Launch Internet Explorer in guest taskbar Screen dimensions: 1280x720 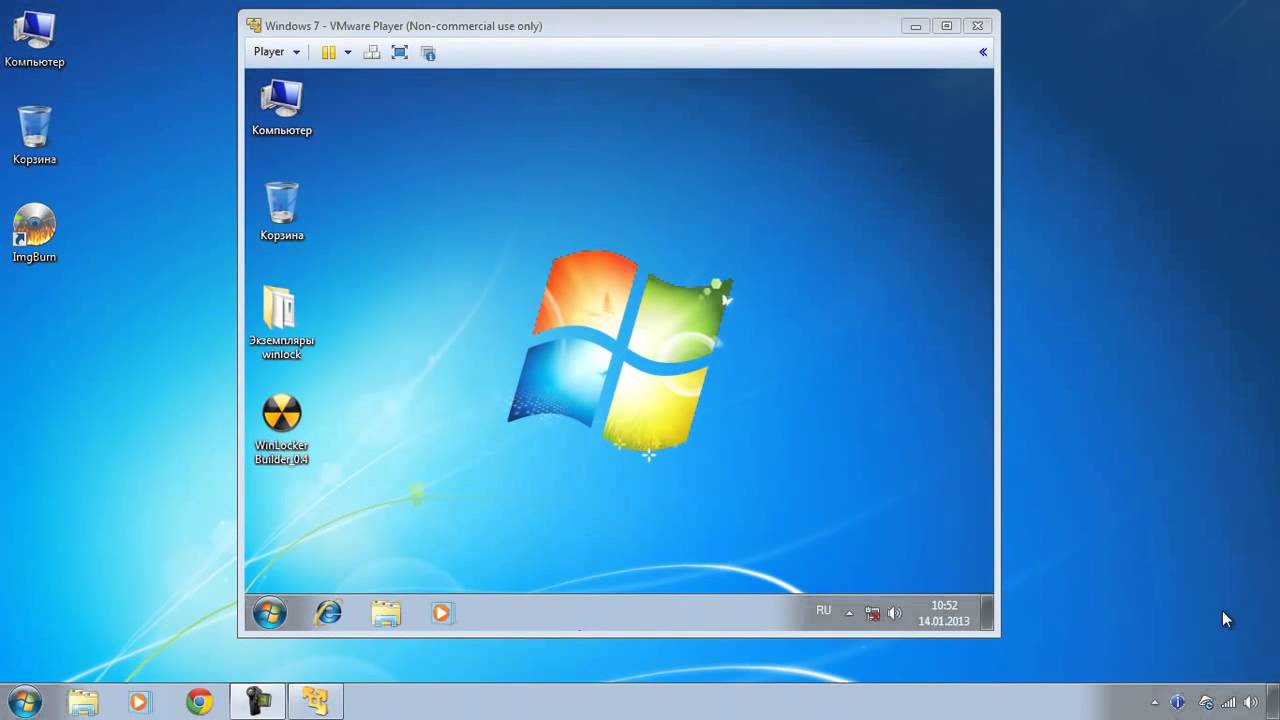tap(328, 613)
